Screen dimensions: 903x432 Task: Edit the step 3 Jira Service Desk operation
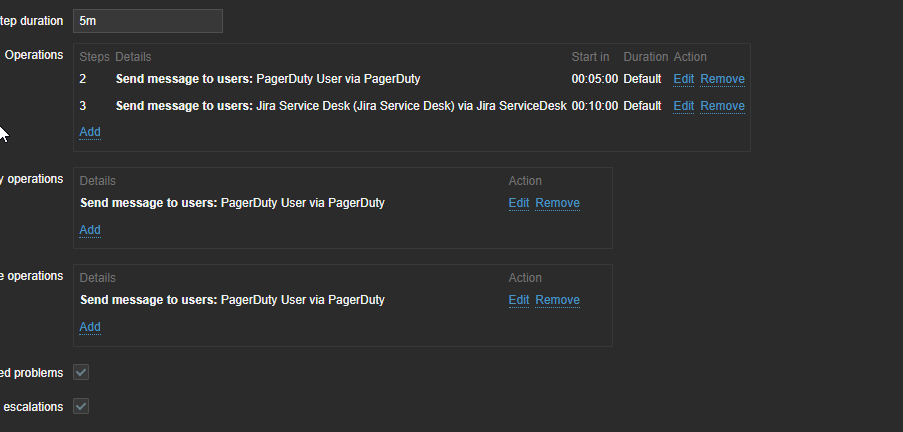tap(683, 106)
